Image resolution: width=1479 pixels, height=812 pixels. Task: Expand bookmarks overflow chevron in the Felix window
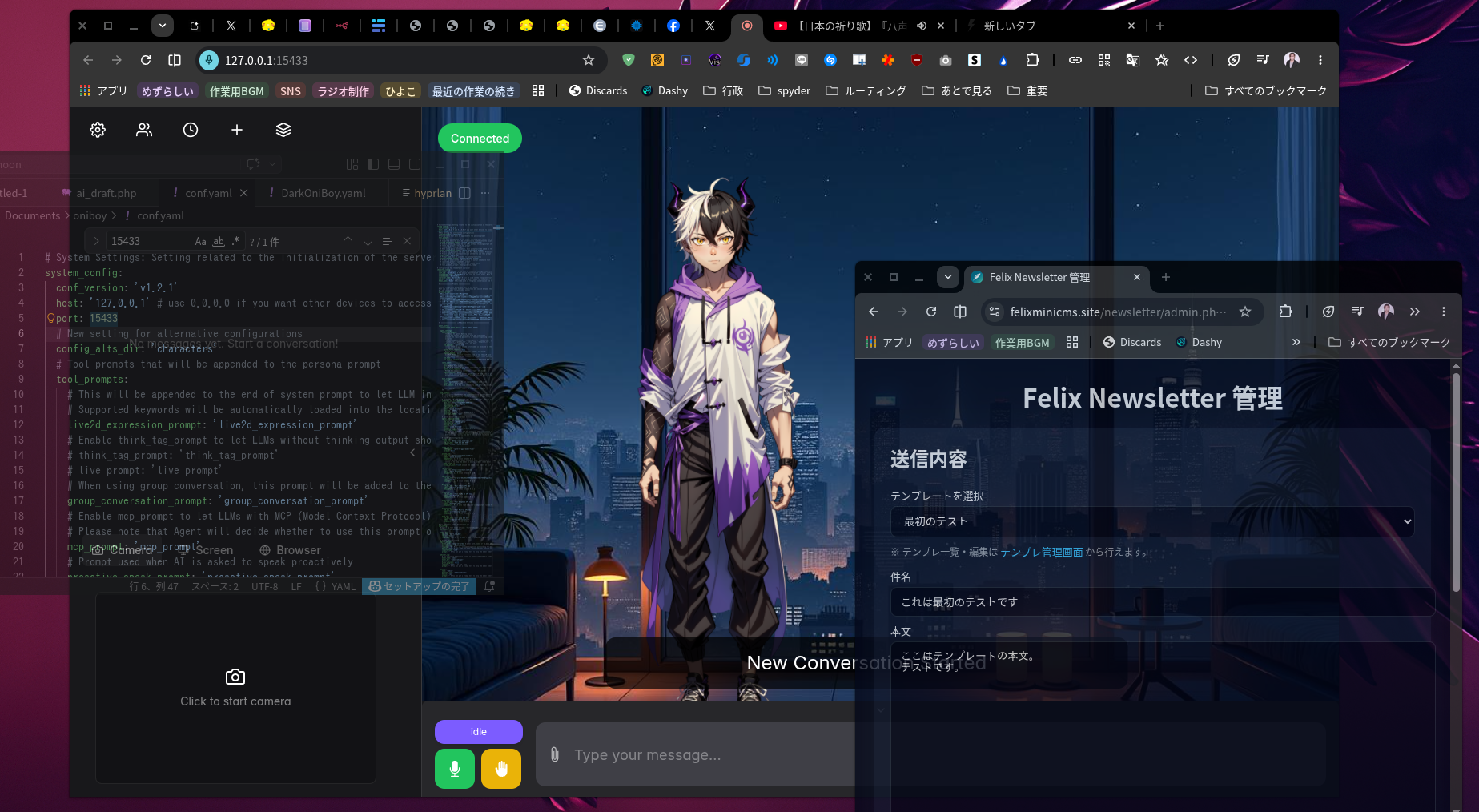pos(1296,342)
